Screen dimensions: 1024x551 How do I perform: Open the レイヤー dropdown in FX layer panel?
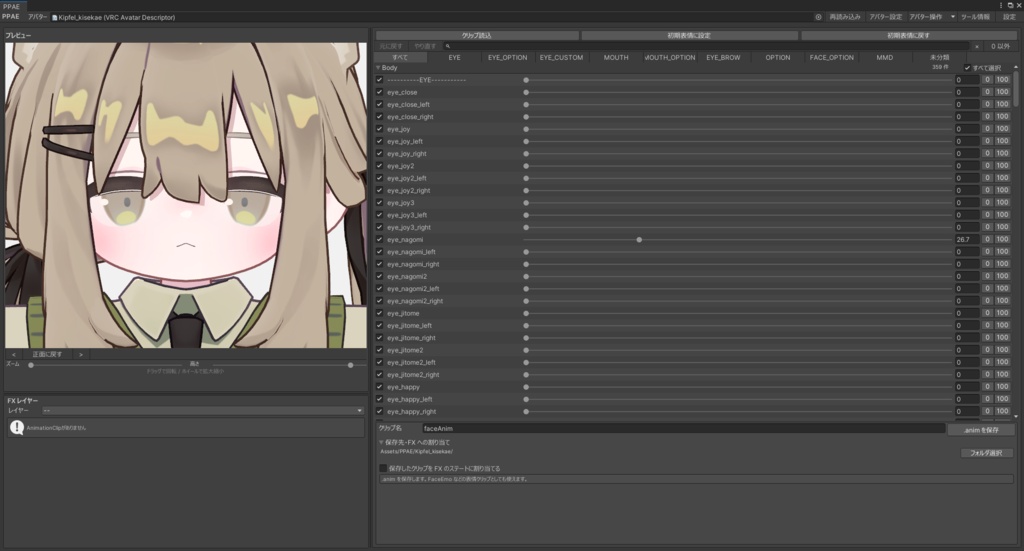pyautogui.click(x=202, y=411)
